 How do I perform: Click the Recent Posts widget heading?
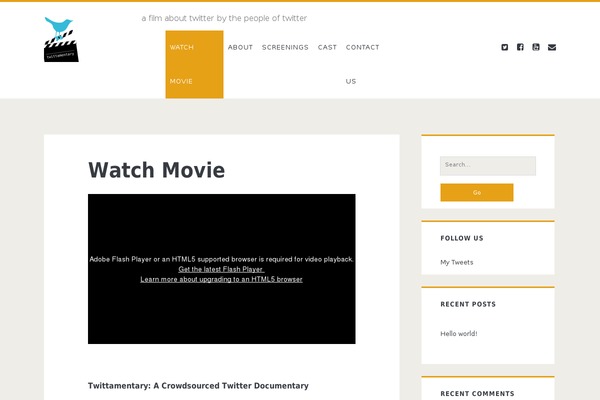pos(468,304)
